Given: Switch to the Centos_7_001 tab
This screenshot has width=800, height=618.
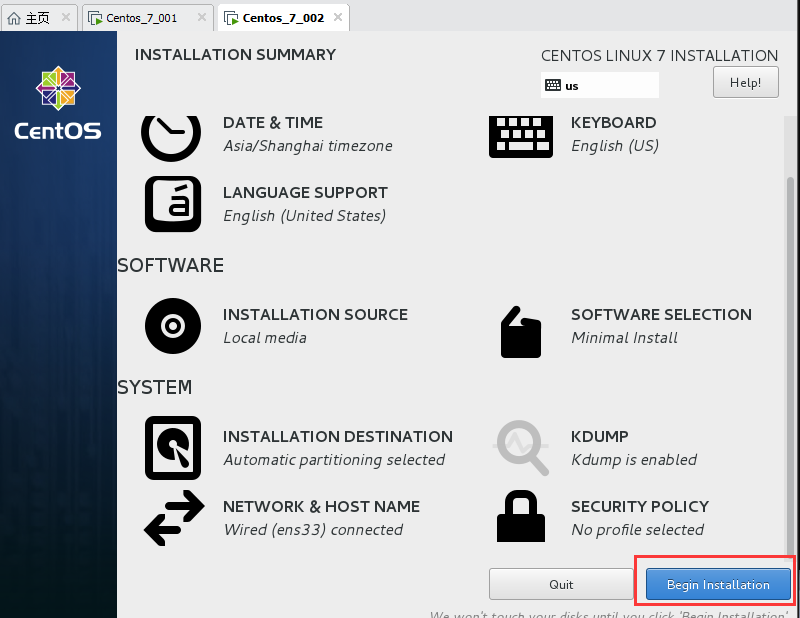Looking at the screenshot, I should click(142, 18).
